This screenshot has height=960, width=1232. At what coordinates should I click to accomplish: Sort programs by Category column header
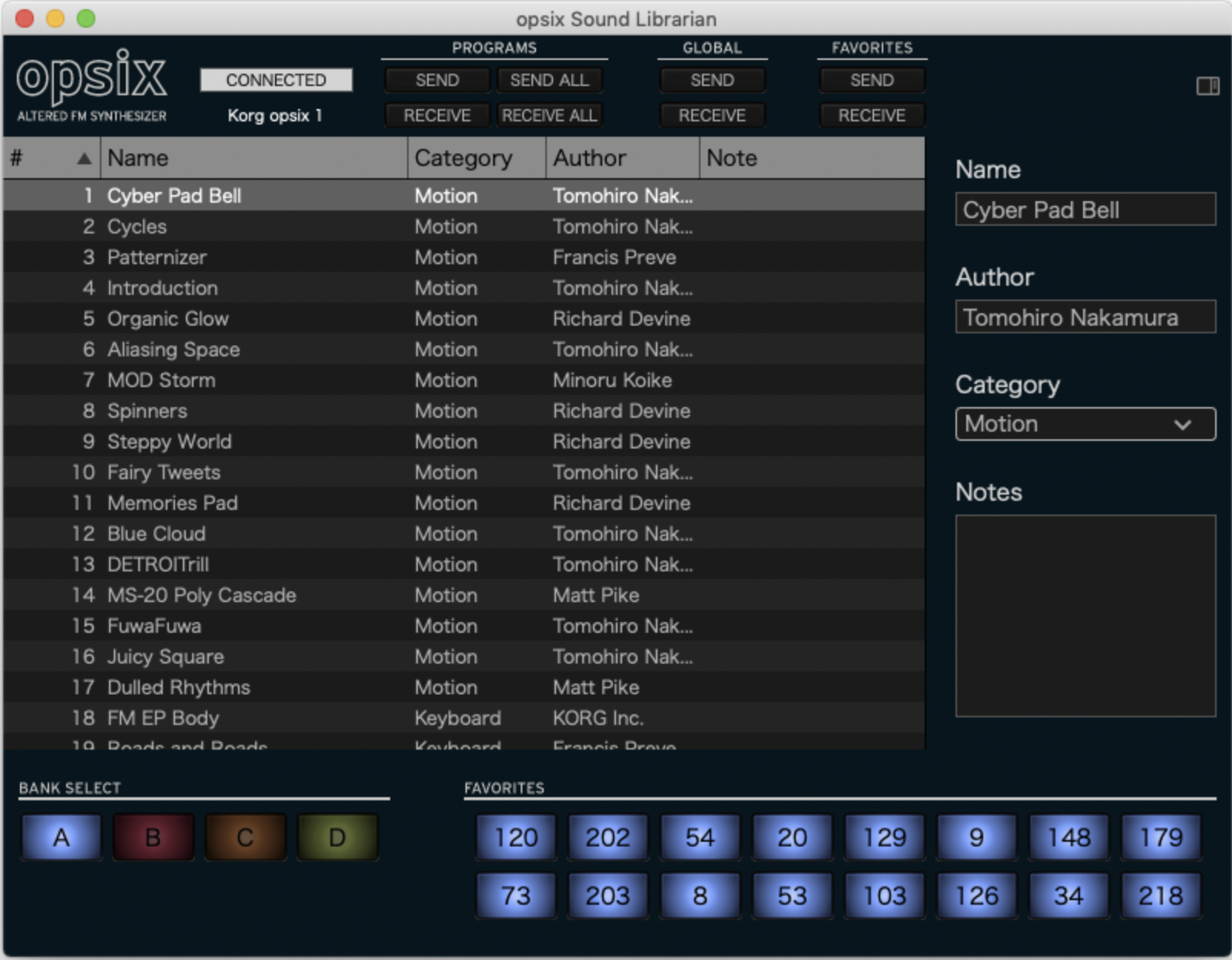[x=476, y=158]
